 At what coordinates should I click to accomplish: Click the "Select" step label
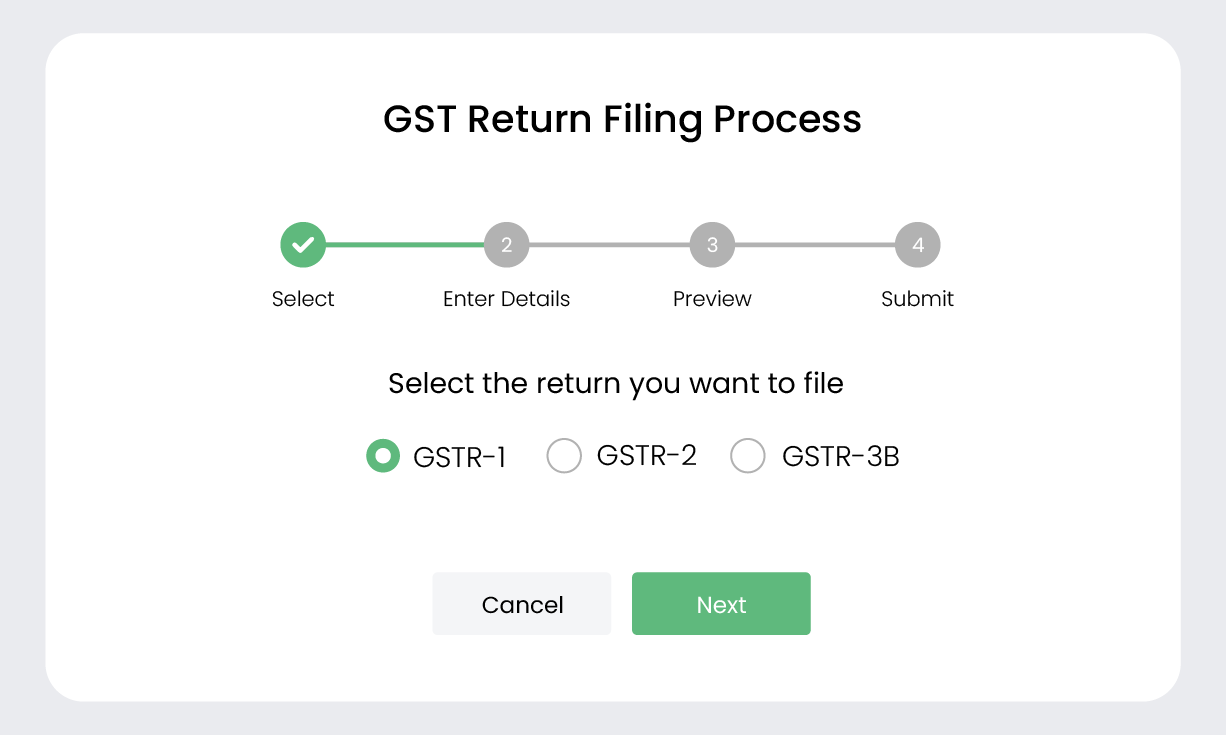point(303,299)
